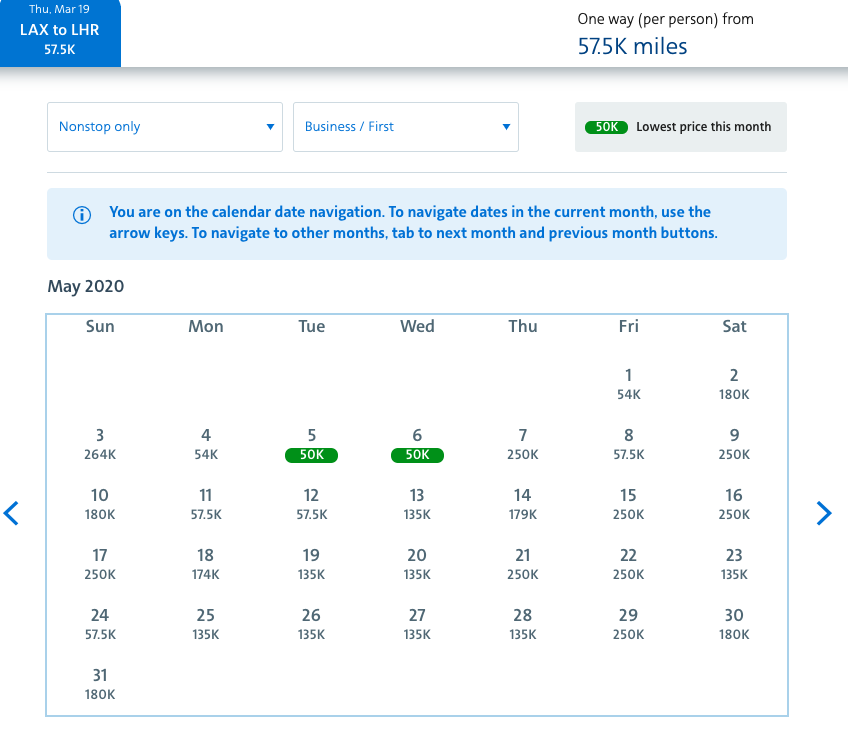This screenshot has height=730, width=848.
Task: Click the 57.5K miles price link
Action: pyautogui.click(x=632, y=46)
